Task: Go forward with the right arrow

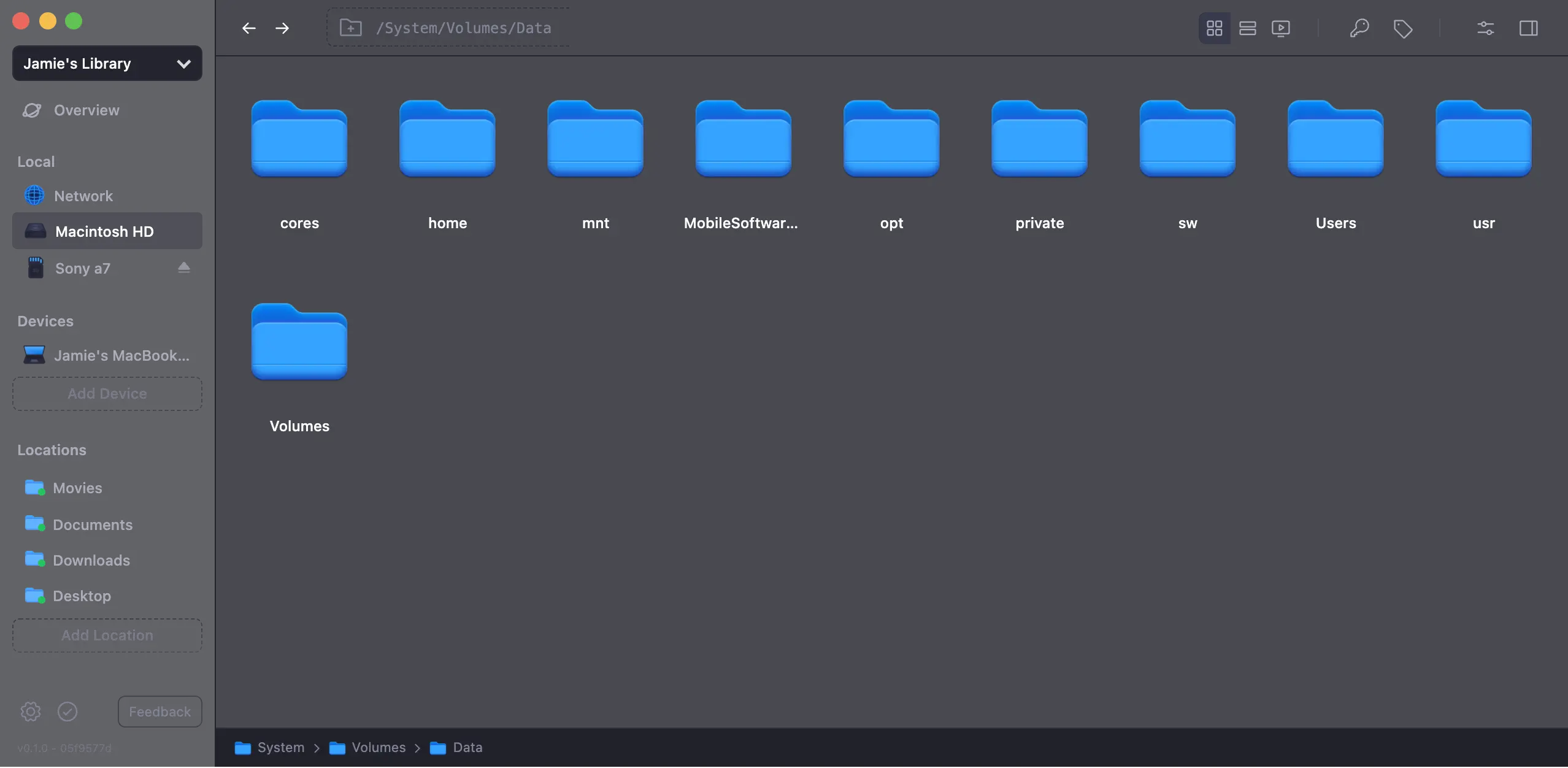Action: pos(282,28)
